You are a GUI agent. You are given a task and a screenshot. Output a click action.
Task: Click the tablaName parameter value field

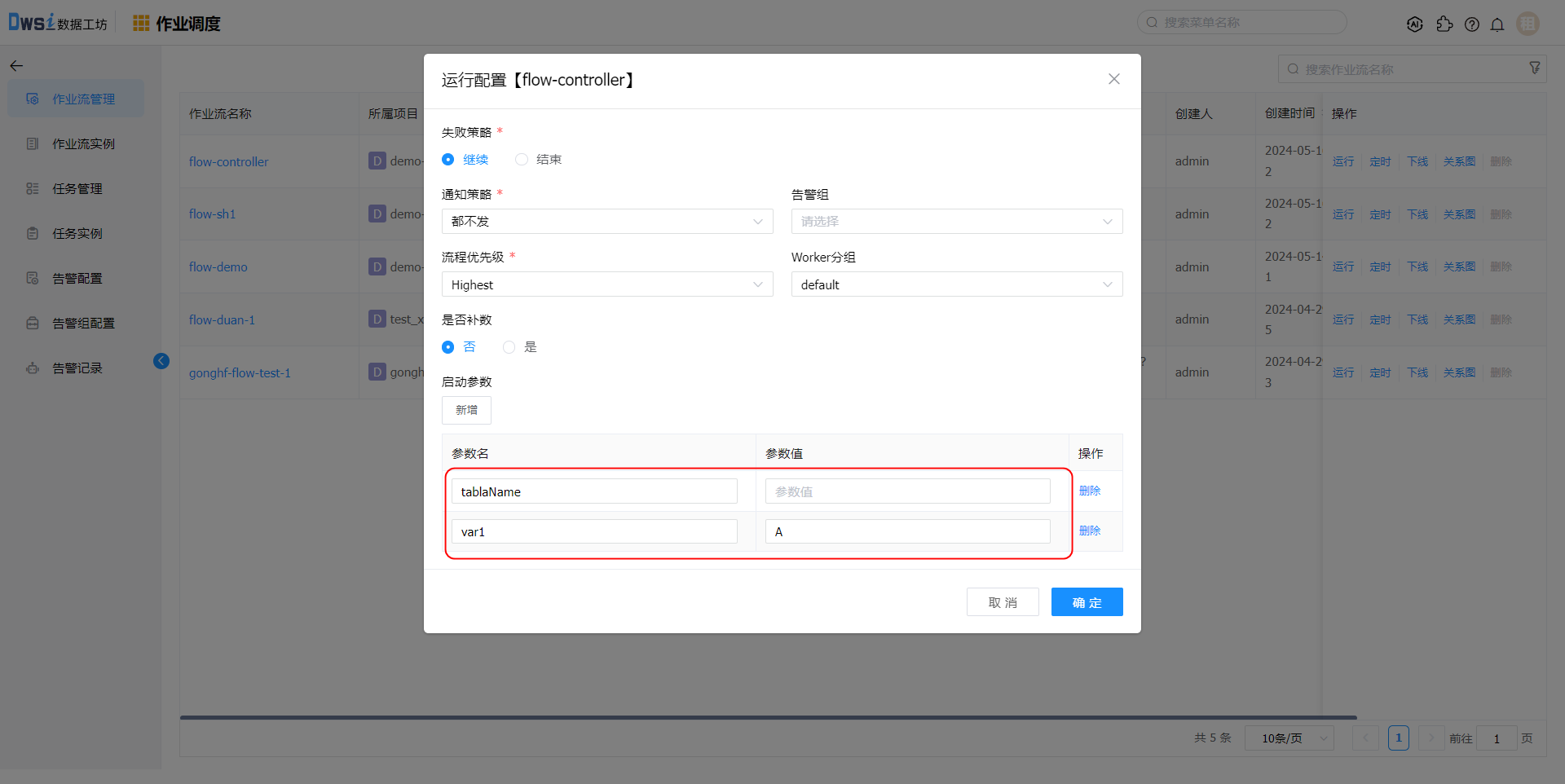(907, 491)
